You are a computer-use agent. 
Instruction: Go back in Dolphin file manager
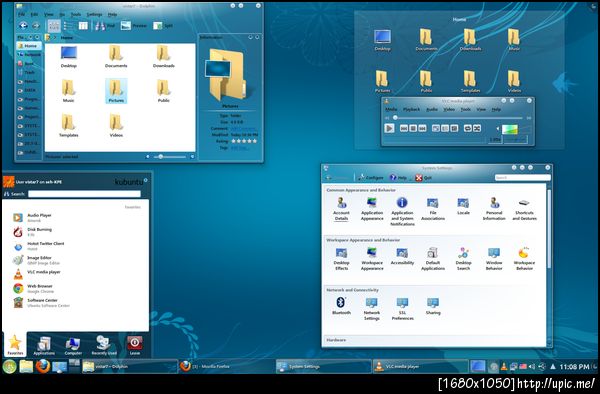click(23, 26)
